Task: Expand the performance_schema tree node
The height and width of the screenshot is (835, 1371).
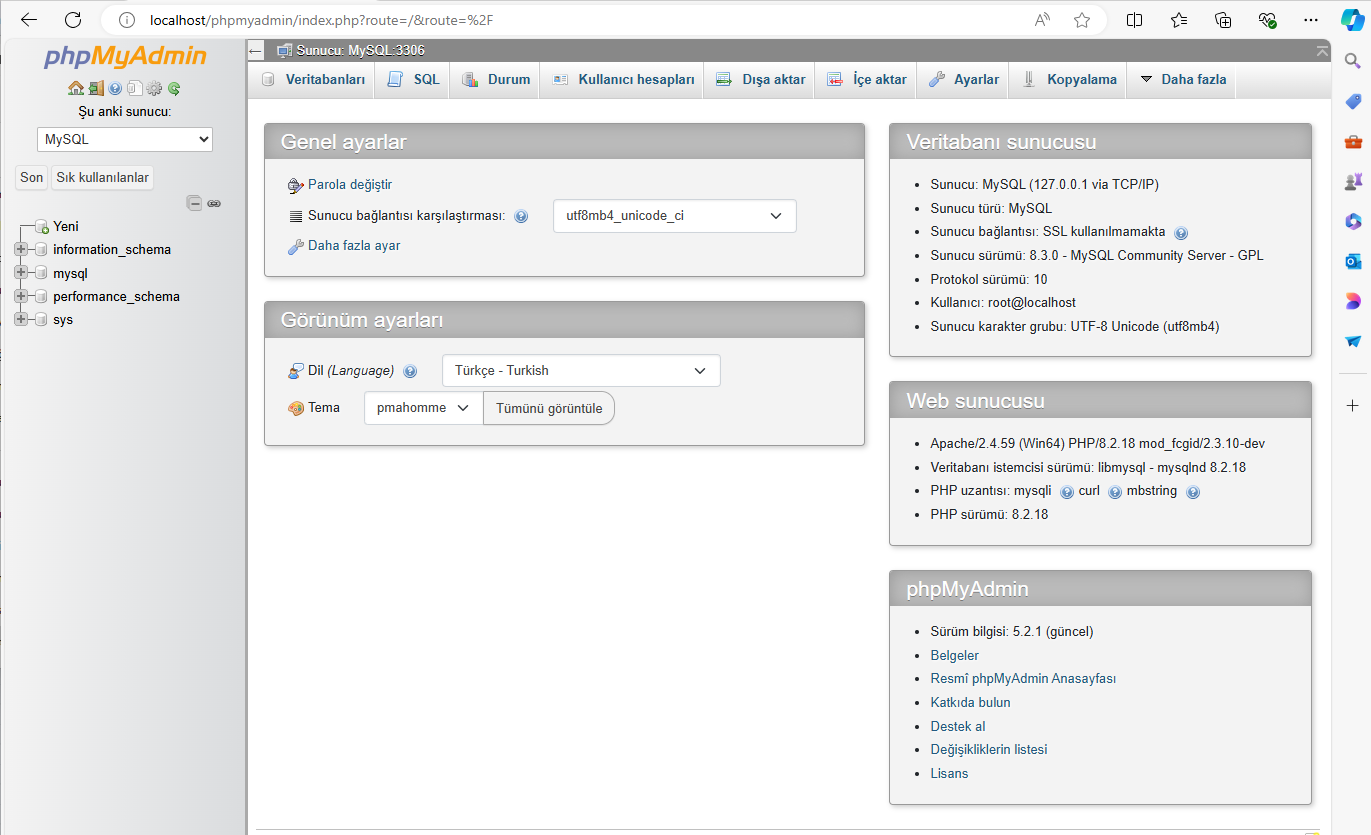Action: point(21,297)
